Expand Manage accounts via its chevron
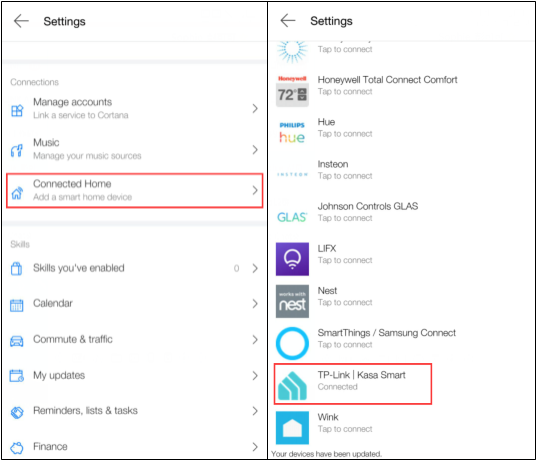 tap(255, 109)
